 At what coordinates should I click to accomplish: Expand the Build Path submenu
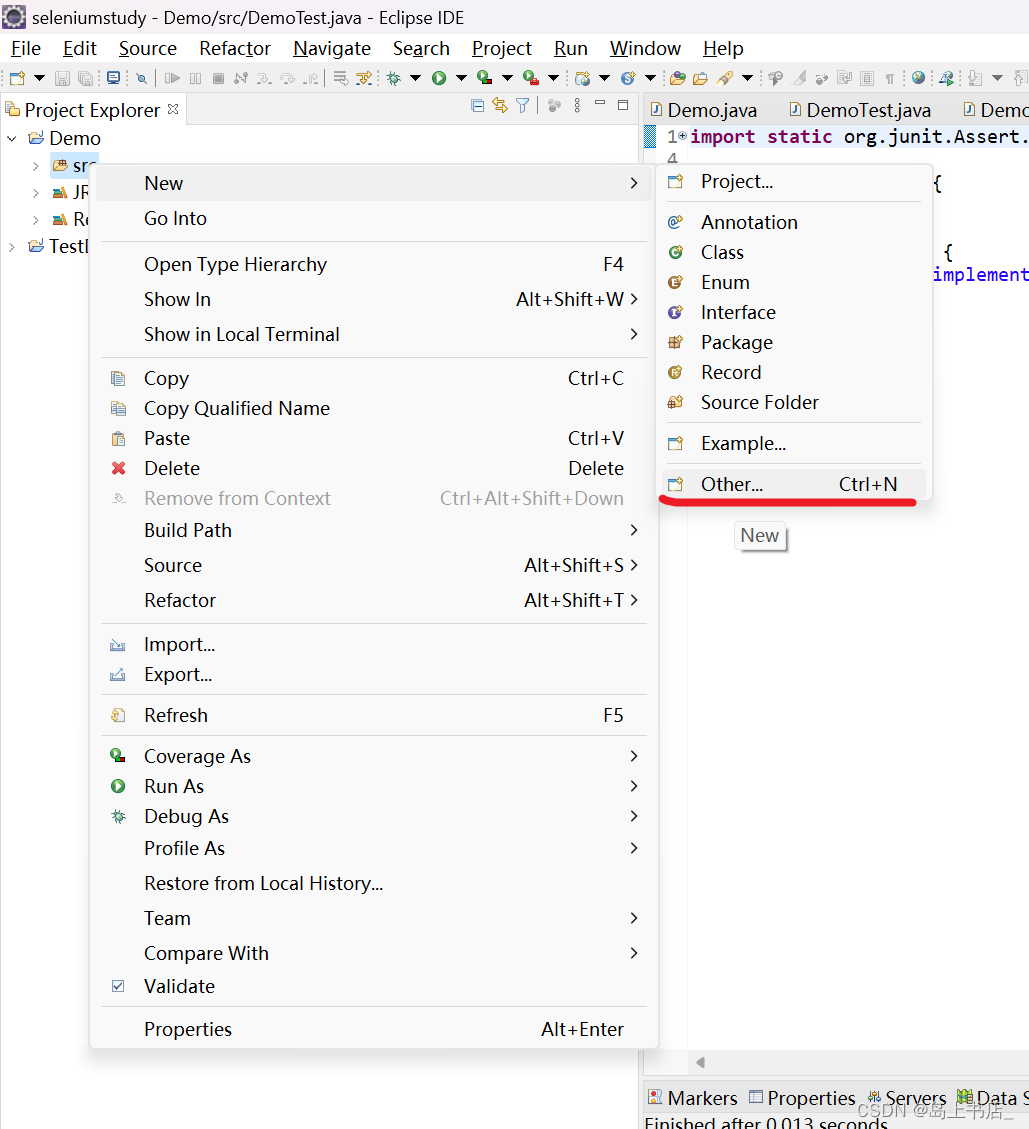[634, 530]
